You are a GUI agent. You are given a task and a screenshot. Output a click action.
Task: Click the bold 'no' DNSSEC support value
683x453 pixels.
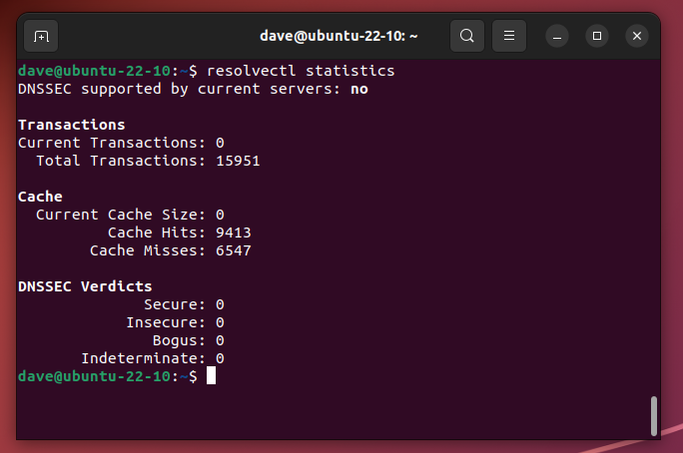click(x=359, y=89)
